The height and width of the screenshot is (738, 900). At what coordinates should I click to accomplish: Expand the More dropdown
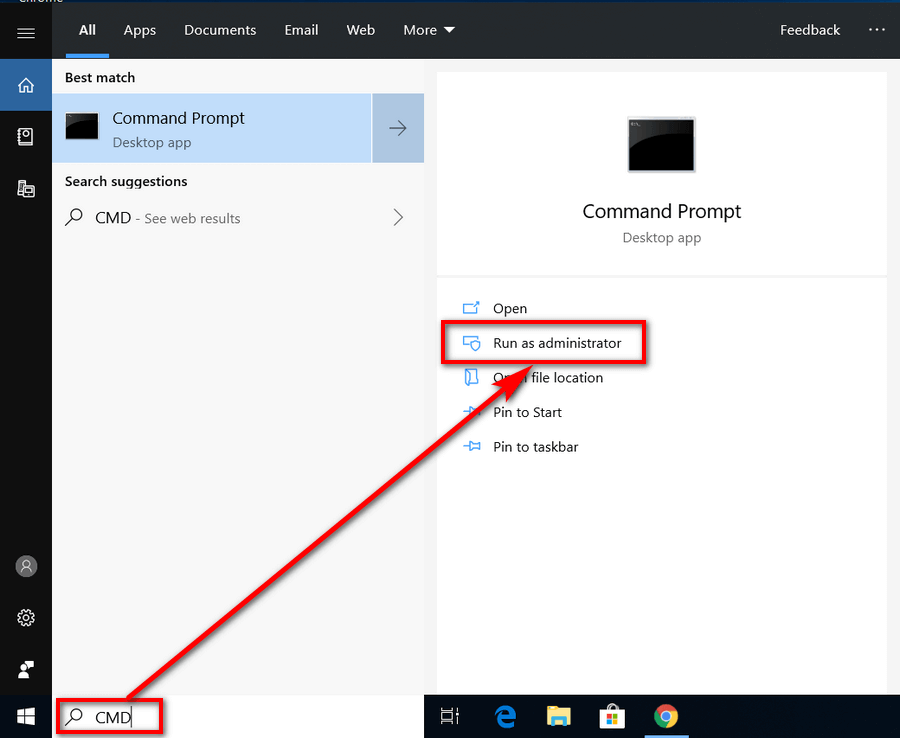[429, 30]
